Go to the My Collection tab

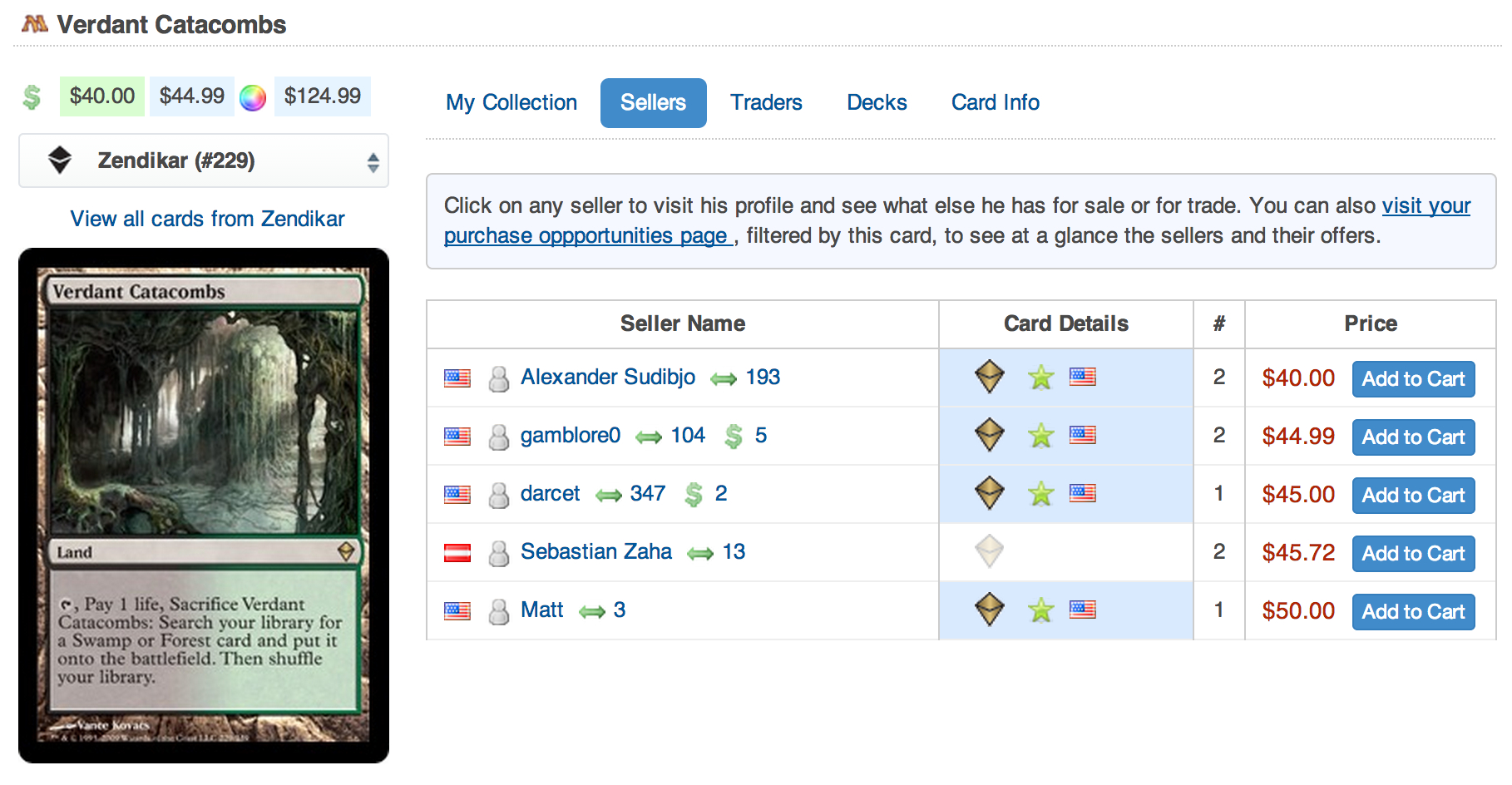[x=511, y=102]
